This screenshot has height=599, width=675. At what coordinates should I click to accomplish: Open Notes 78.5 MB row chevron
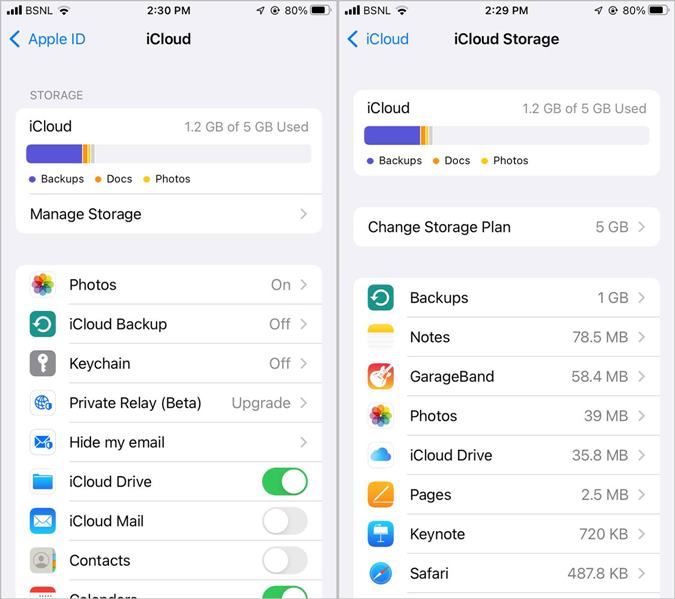pos(641,337)
